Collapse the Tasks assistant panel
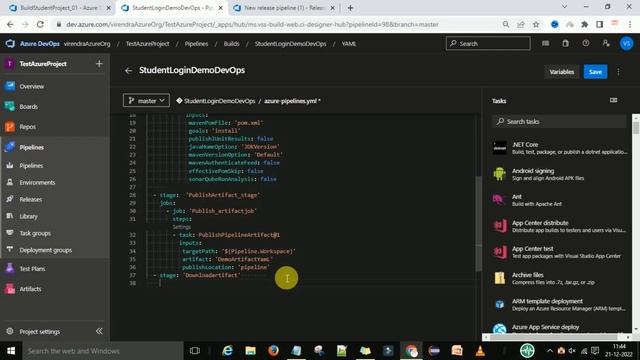 click(613, 100)
